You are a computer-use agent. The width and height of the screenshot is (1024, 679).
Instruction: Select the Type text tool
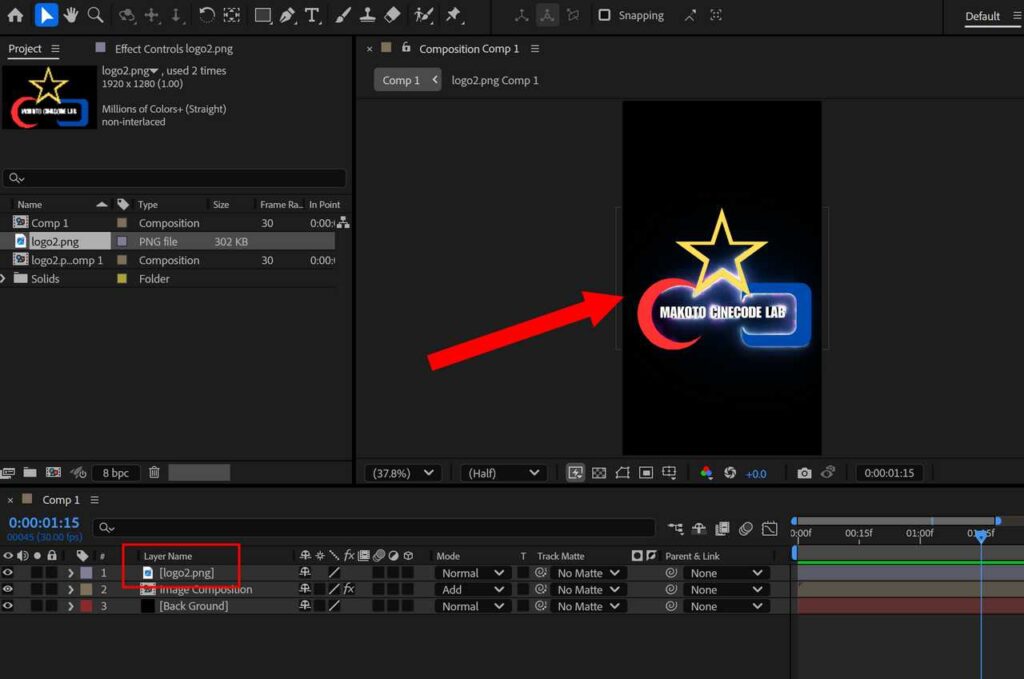point(313,15)
